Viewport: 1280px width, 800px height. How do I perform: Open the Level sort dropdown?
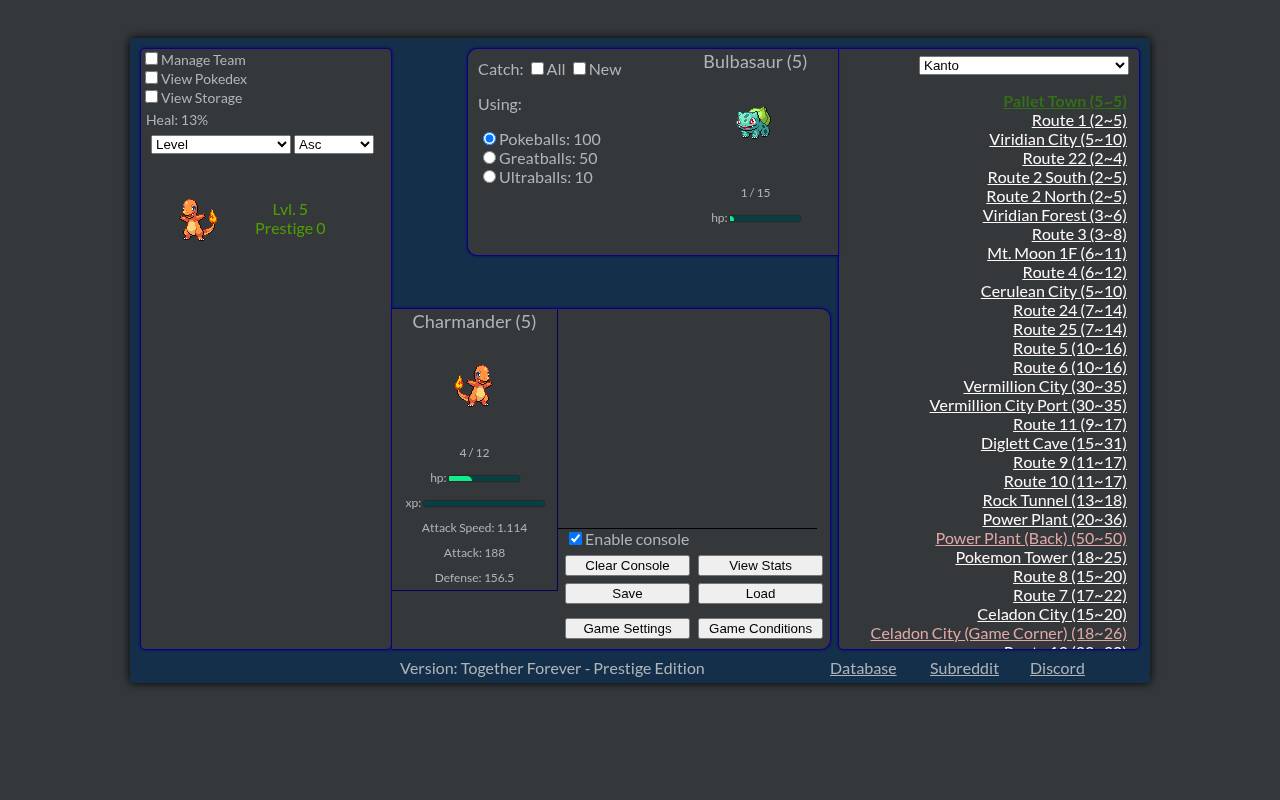tap(221, 144)
